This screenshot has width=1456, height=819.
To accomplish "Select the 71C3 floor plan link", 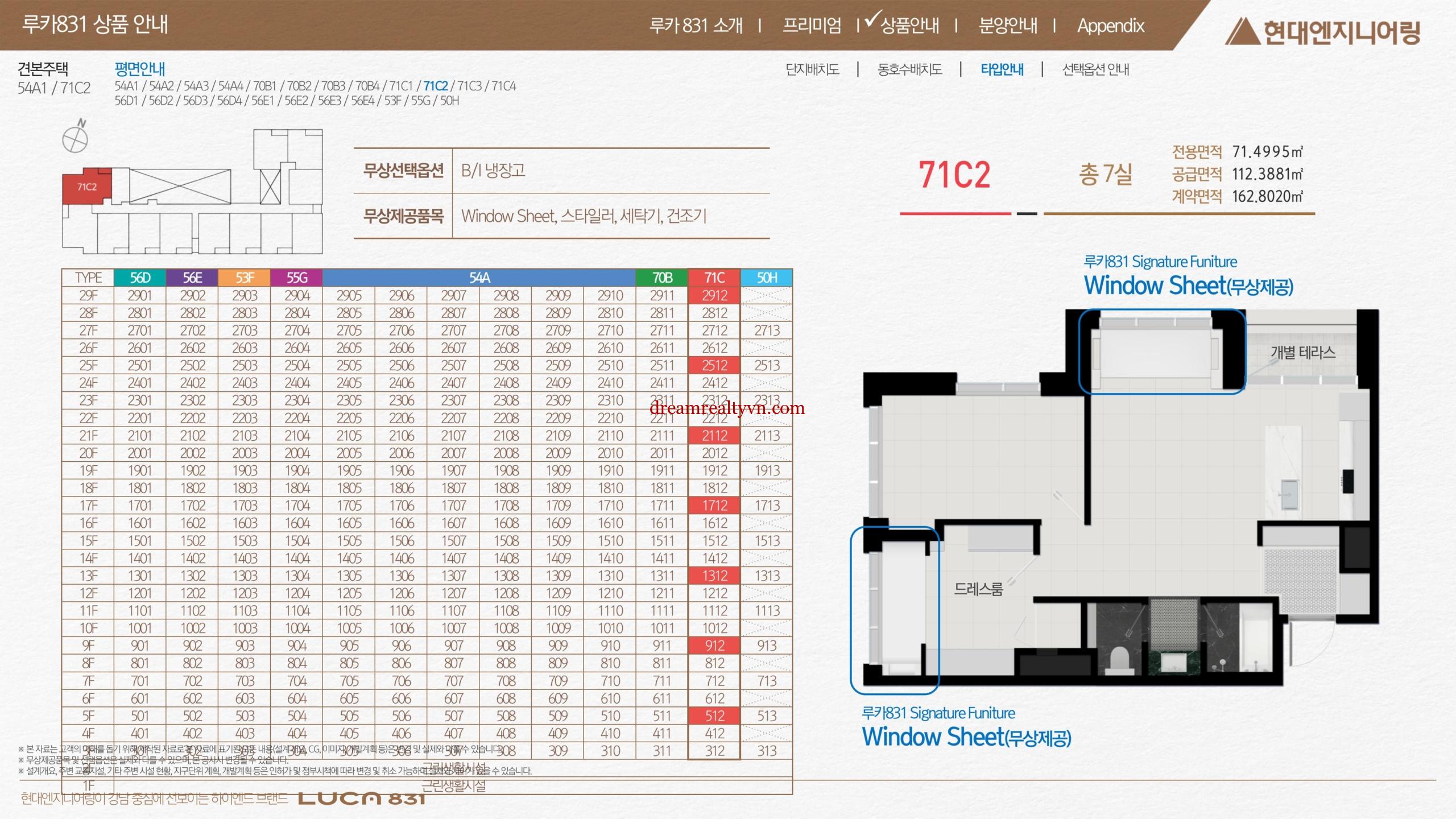I will [469, 86].
